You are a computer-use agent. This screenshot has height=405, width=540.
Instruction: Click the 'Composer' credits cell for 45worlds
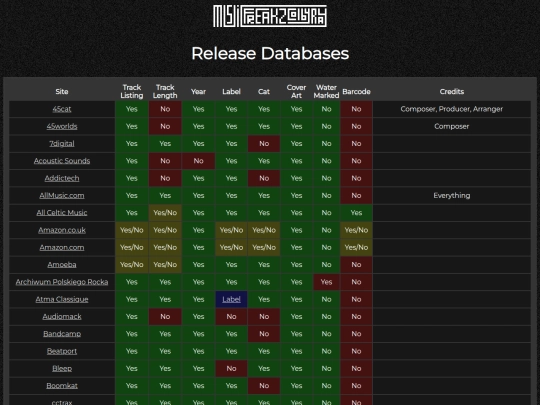[x=452, y=126]
